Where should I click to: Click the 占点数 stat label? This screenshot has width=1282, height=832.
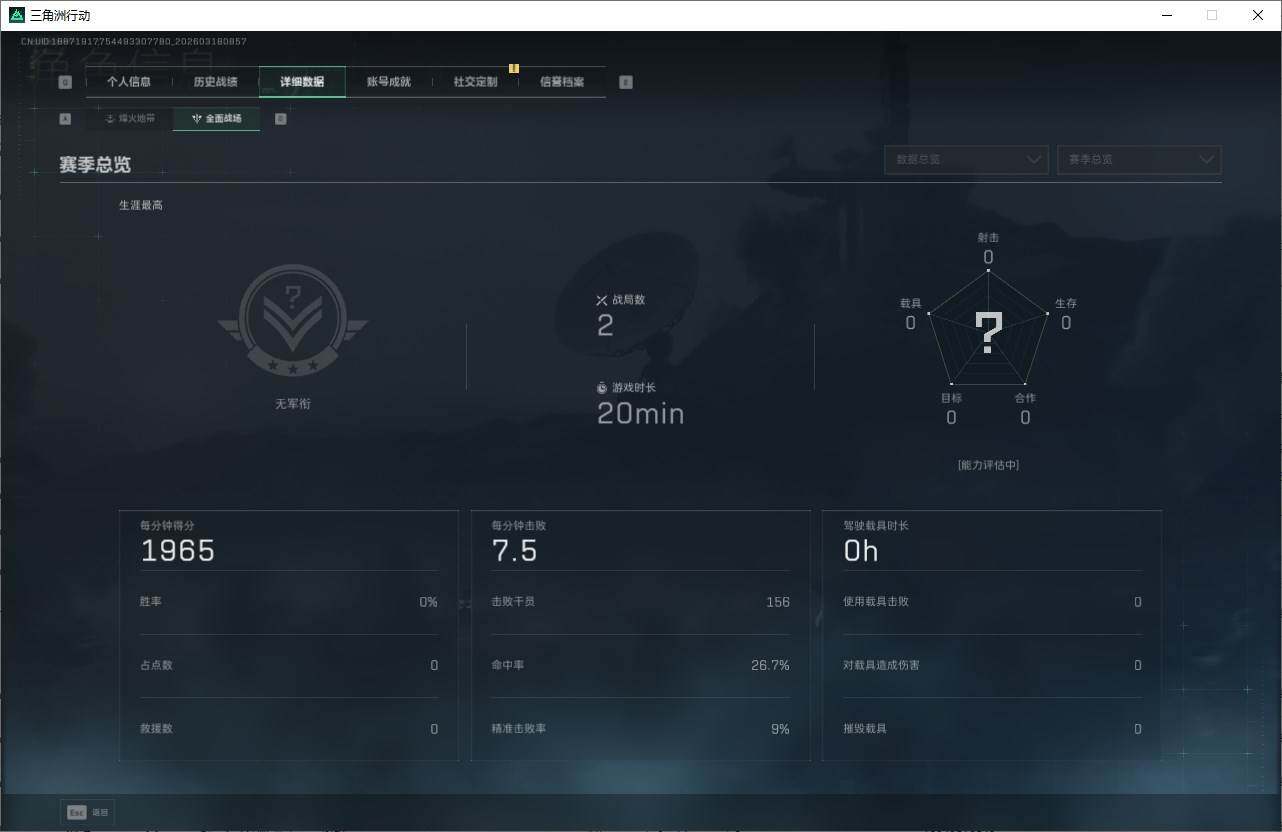click(x=156, y=665)
